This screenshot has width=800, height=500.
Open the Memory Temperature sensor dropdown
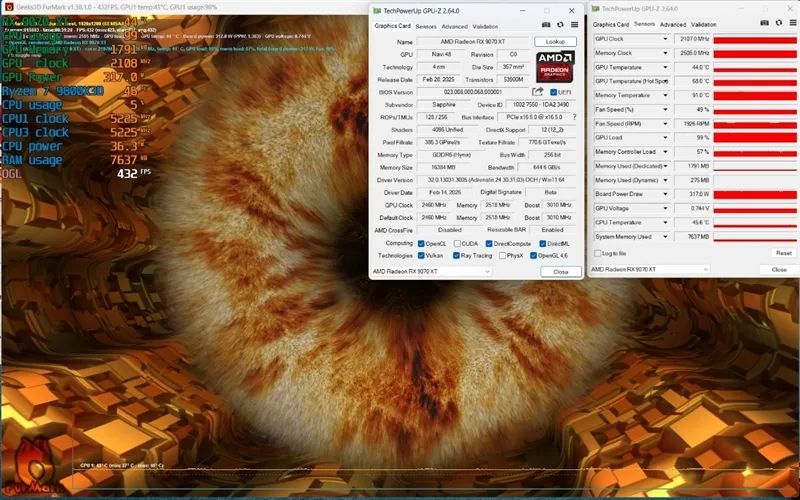click(665, 95)
